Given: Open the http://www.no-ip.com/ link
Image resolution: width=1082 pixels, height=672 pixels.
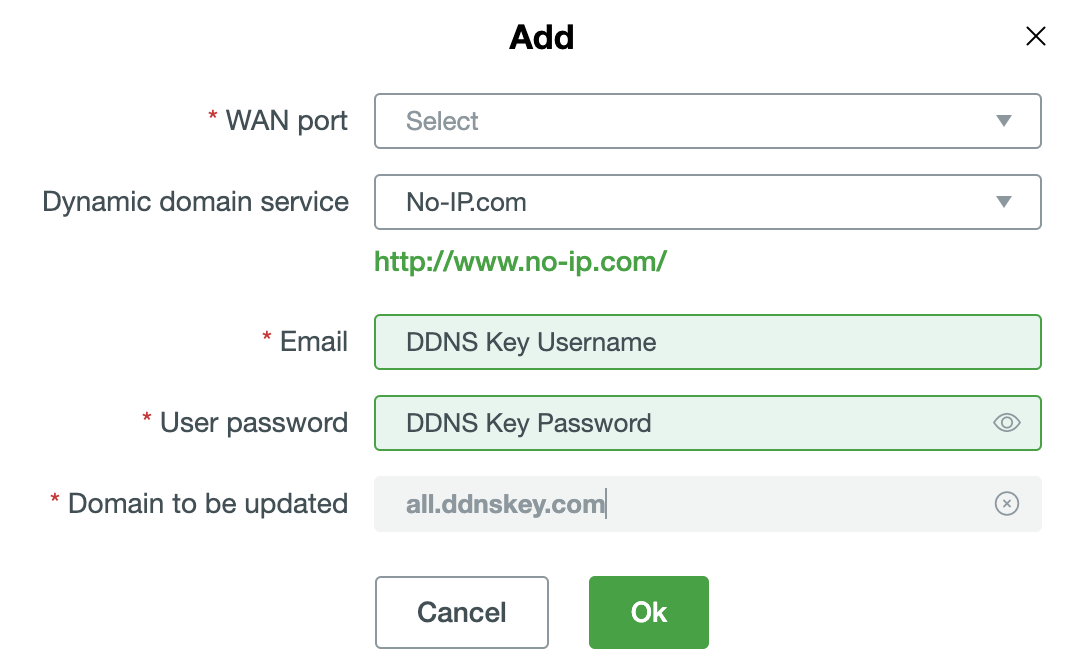Looking at the screenshot, I should (520, 261).
